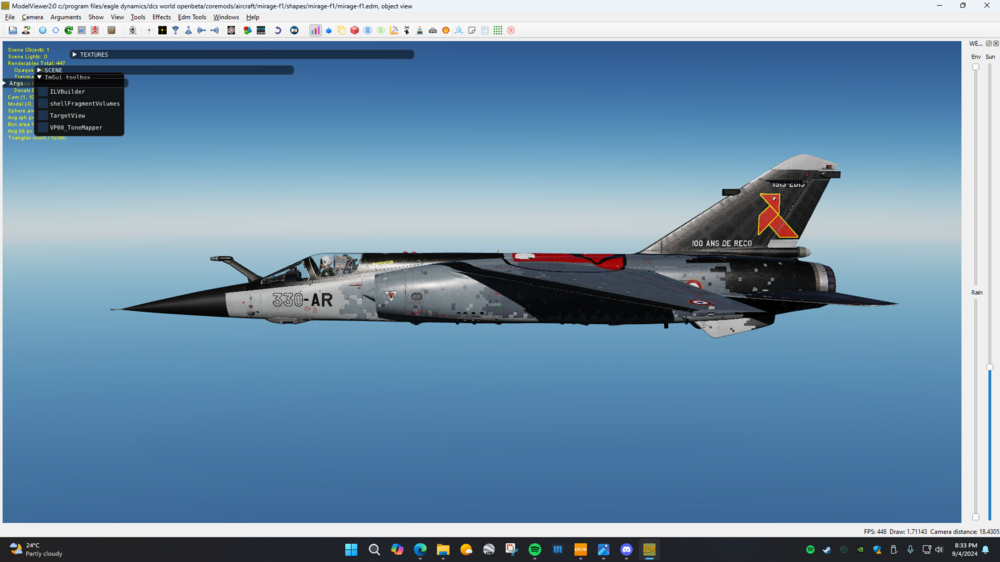Viewport: 1000px width, 562px height.
Task: Expand the Args panel arrow
Action: [4, 83]
